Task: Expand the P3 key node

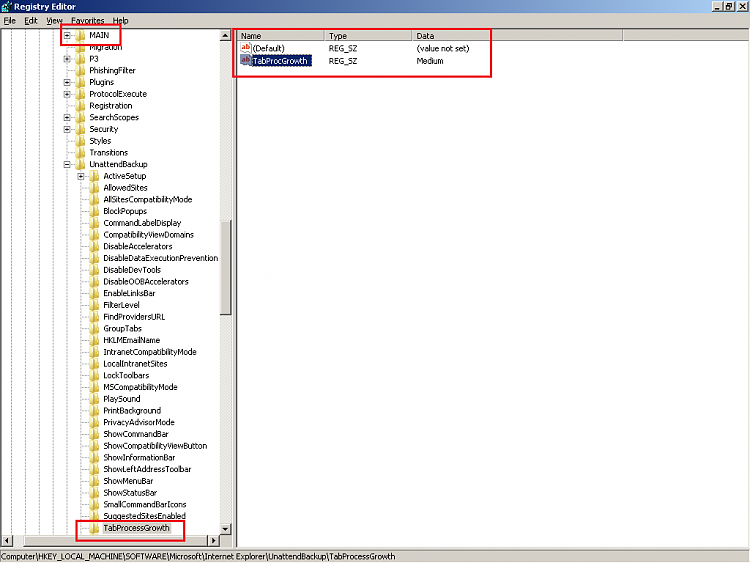Action: coord(67,59)
